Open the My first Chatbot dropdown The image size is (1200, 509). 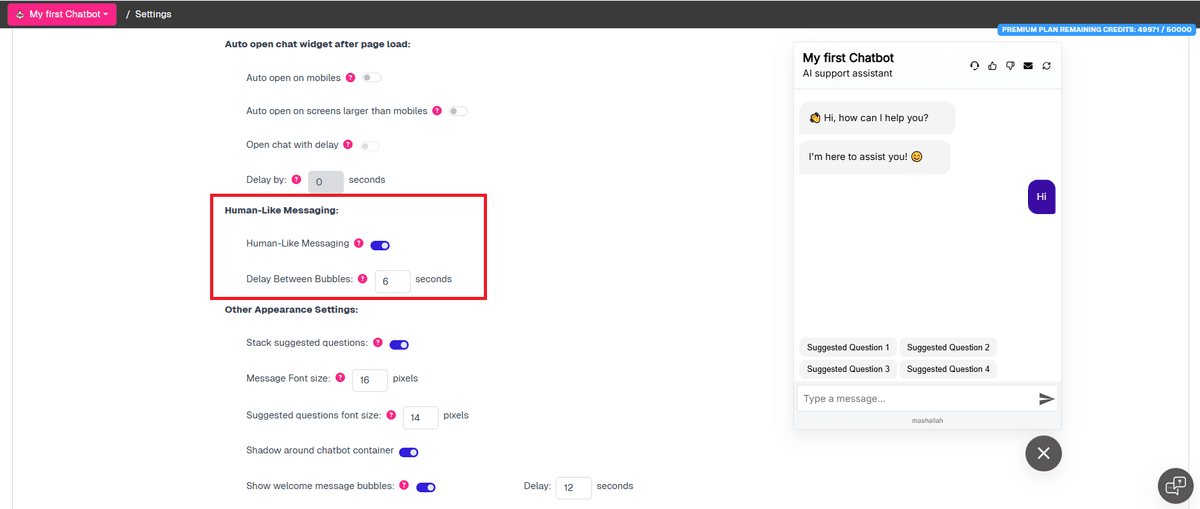[62, 14]
